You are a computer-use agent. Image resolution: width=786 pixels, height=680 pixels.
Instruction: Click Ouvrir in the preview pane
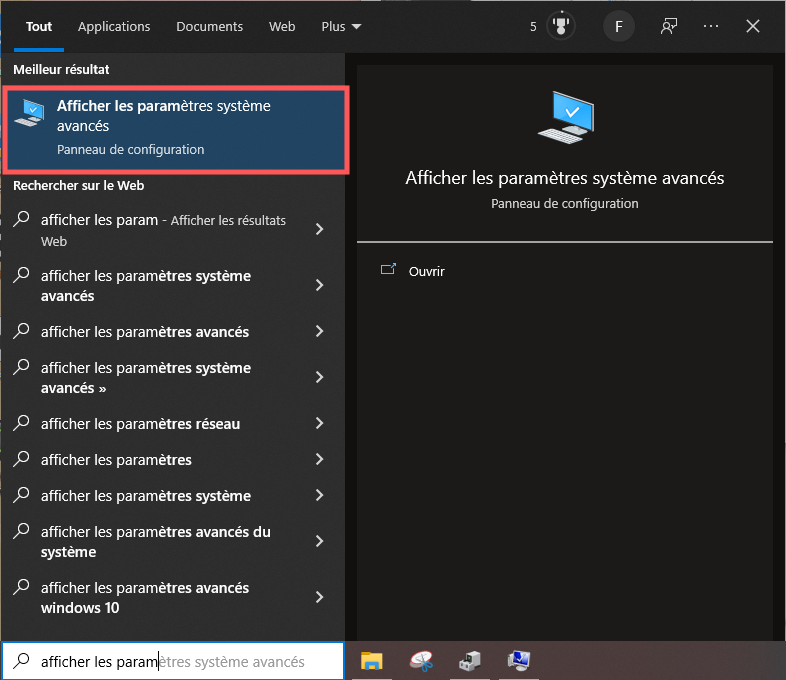click(427, 271)
